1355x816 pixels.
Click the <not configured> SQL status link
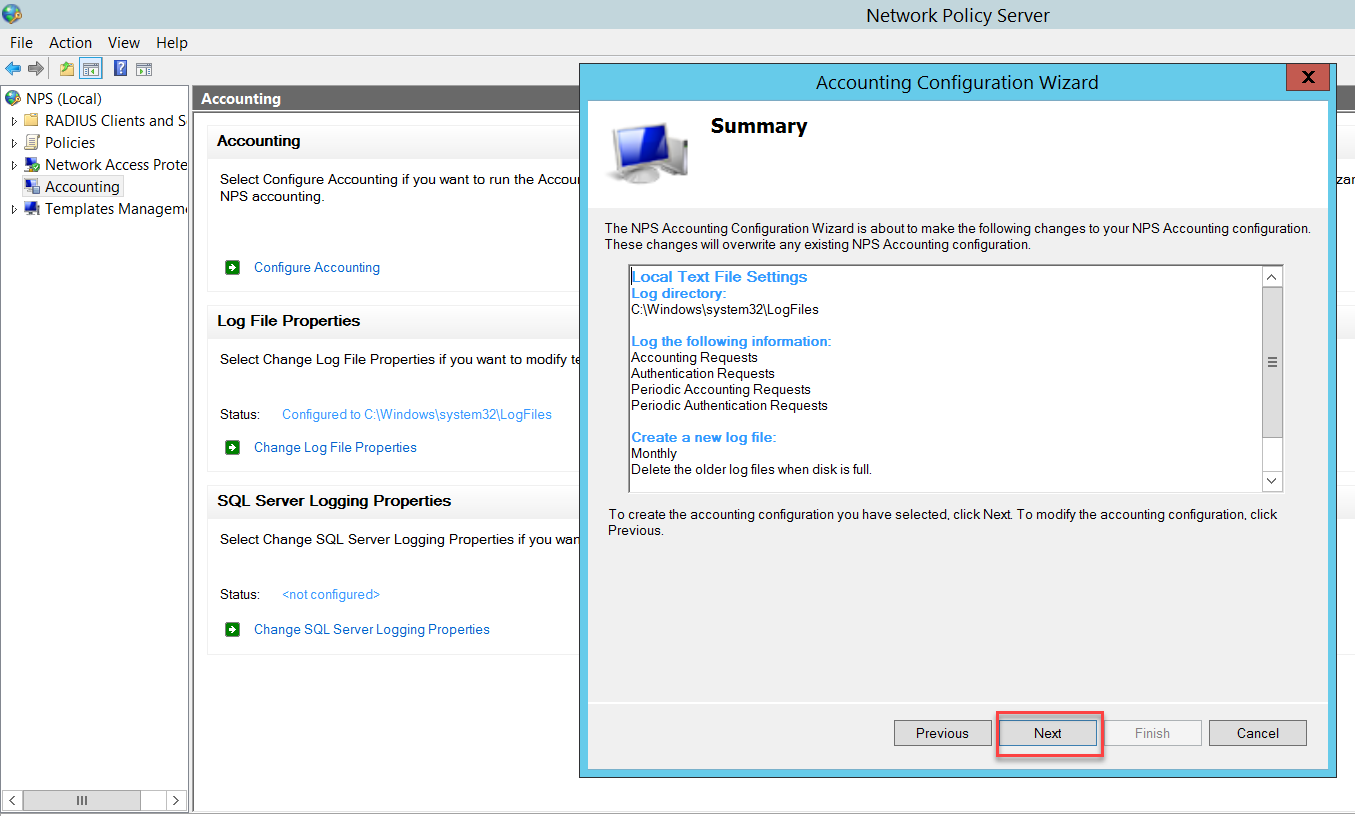click(331, 594)
